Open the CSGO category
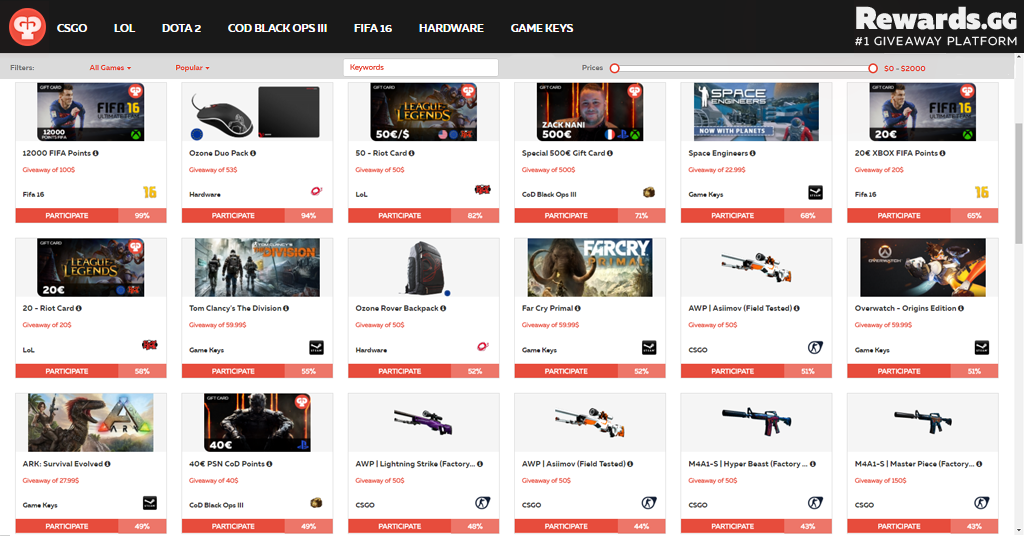 pyautogui.click(x=72, y=28)
